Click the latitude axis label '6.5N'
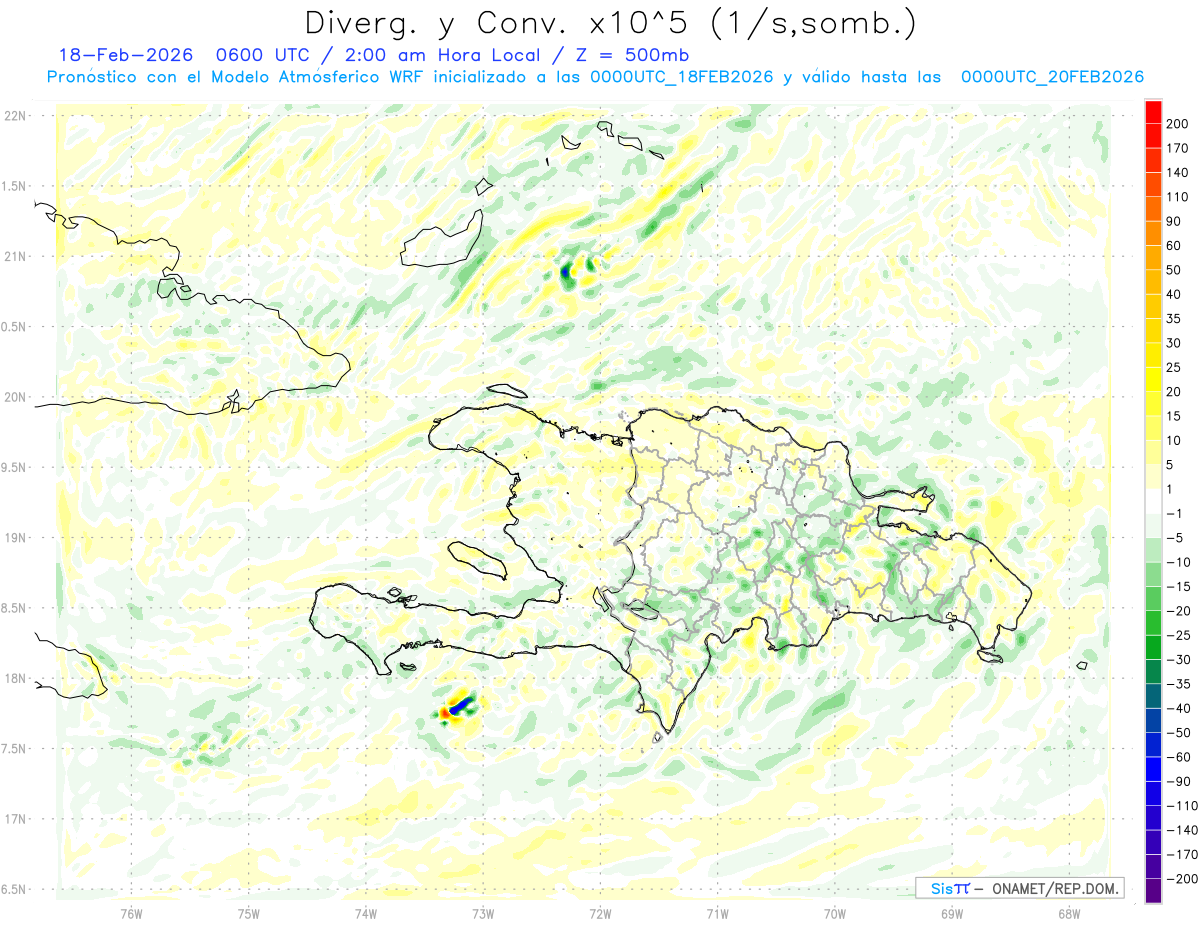Image resolution: width=1200 pixels, height=927 pixels. pos(14,889)
